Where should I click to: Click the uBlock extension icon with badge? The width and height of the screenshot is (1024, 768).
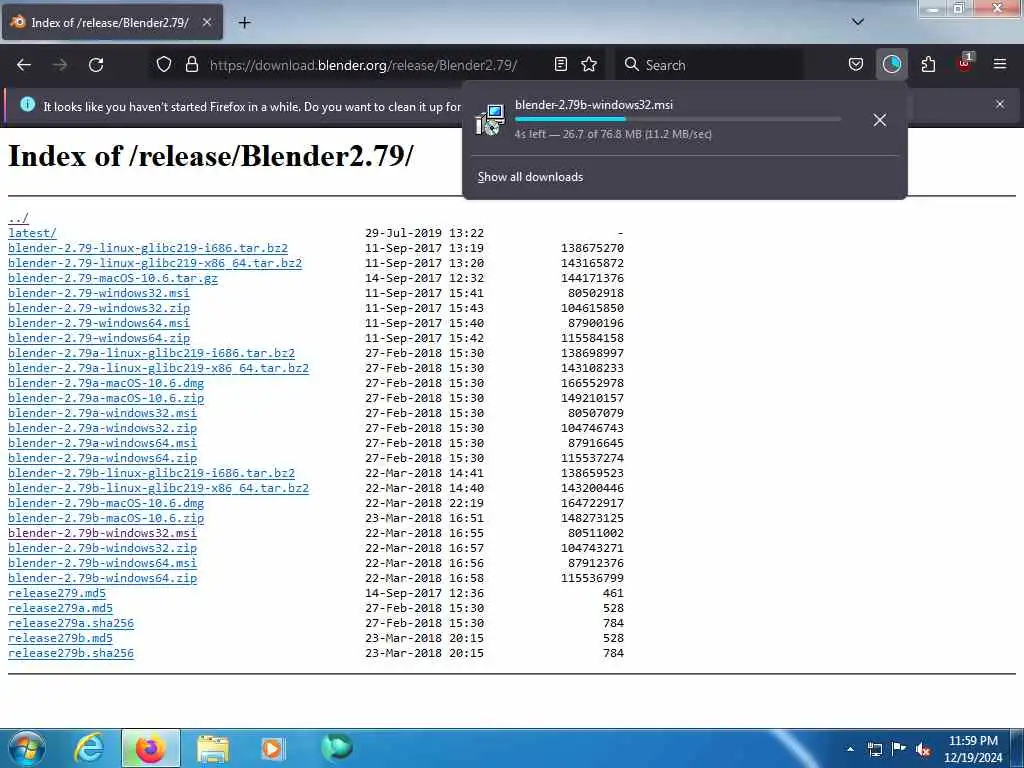point(965,63)
